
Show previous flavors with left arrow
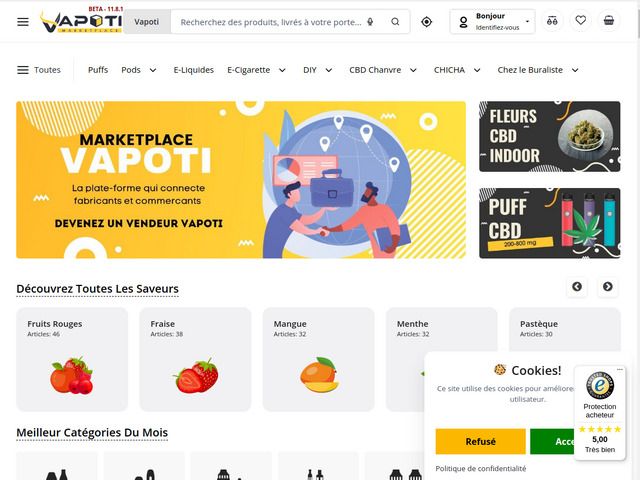[577, 287]
